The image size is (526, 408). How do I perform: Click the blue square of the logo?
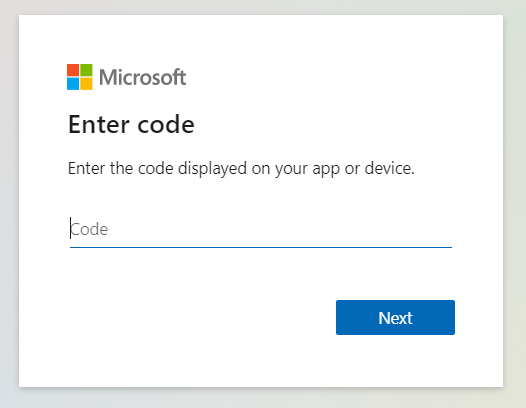pos(73,84)
